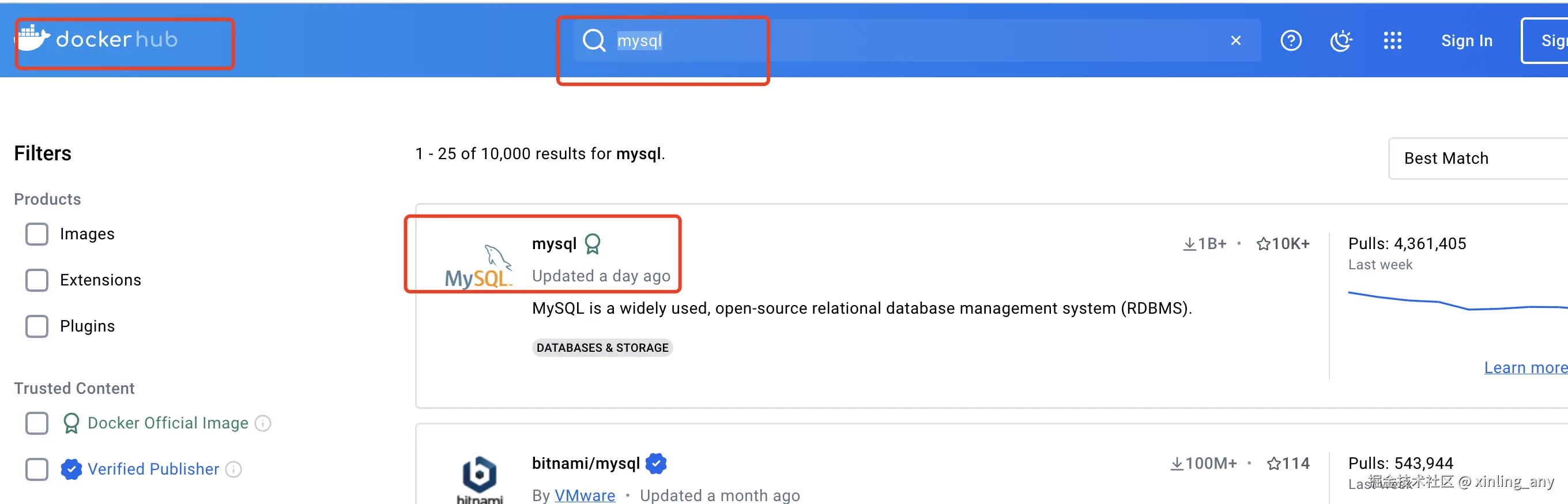Toggle the dark mode theme icon
Viewport: 1568px width, 504px height.
1341,41
